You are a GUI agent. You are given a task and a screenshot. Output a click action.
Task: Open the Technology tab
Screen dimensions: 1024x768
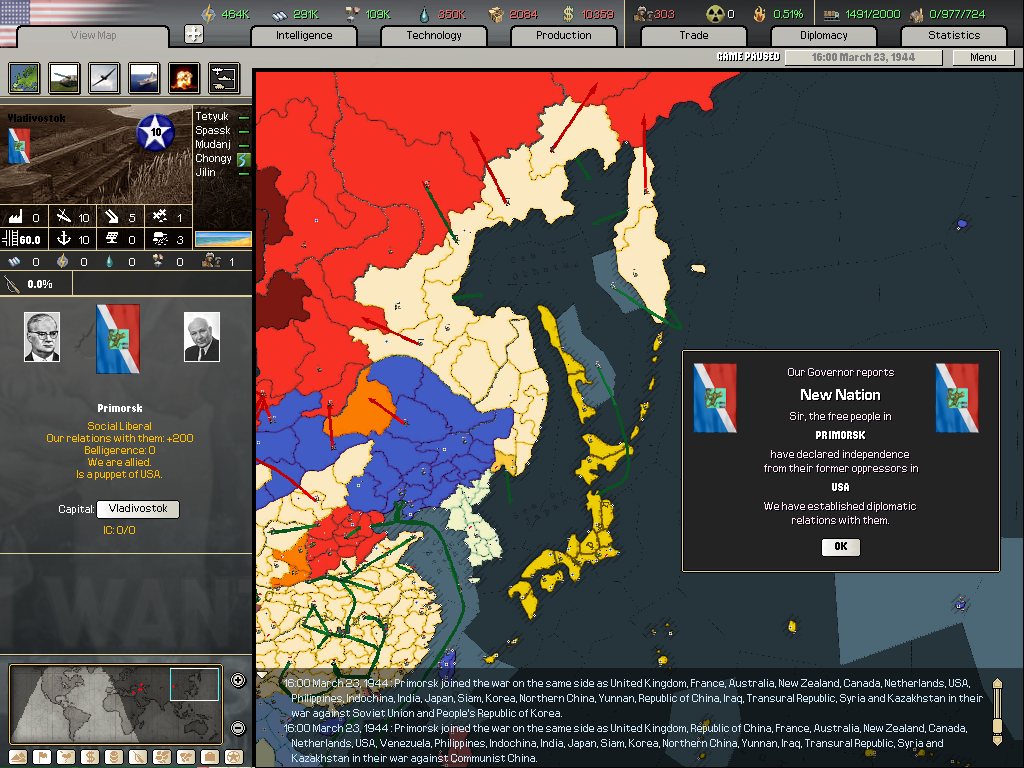[x=433, y=35]
